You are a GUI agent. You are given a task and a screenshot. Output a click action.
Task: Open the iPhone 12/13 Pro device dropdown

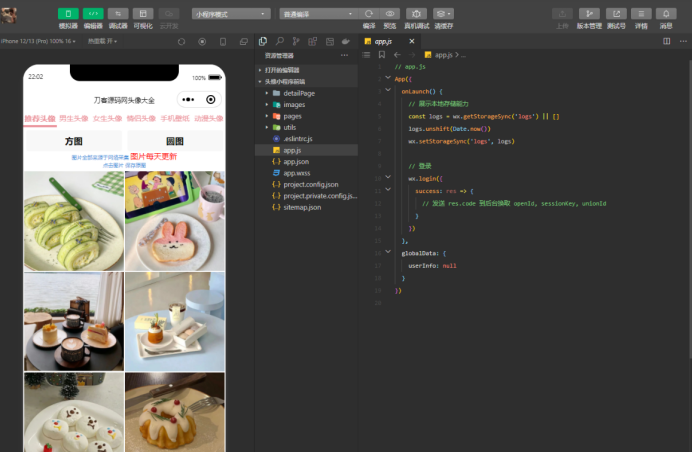pyautogui.click(x=38, y=41)
